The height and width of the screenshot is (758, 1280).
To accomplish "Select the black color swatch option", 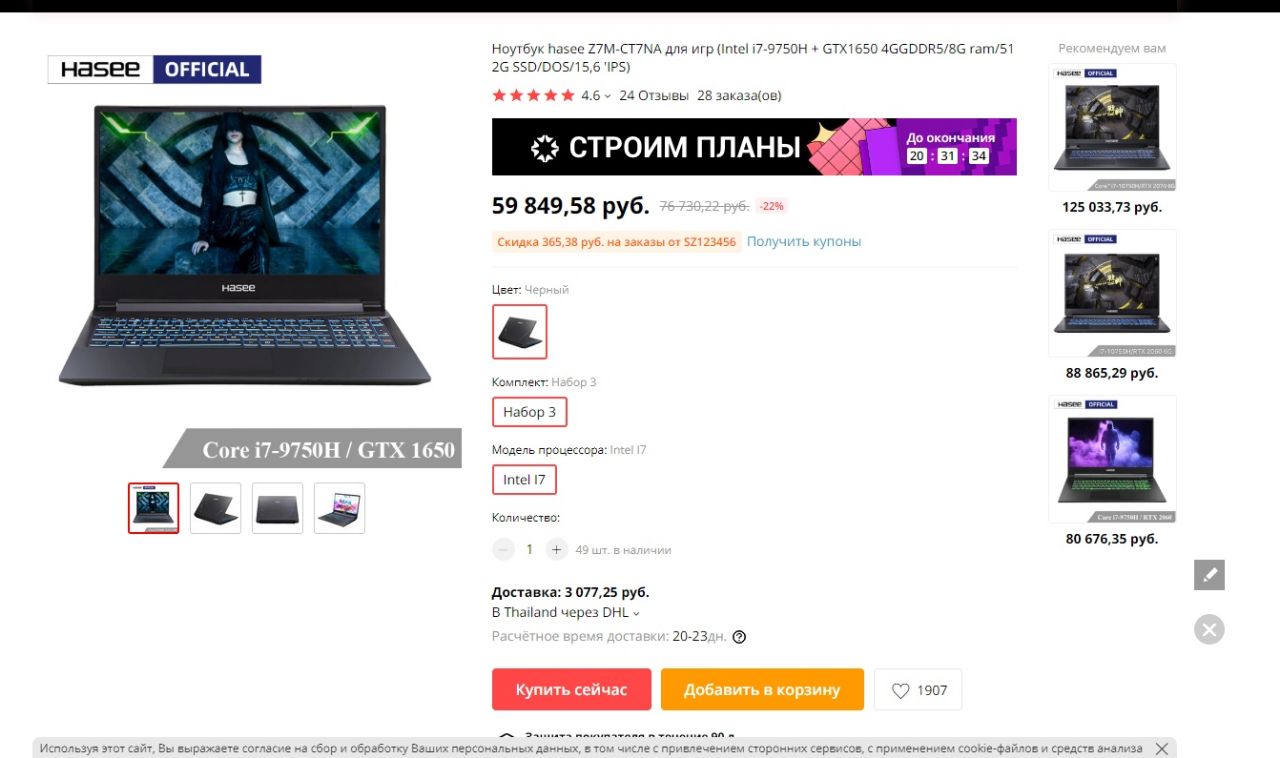I will click(520, 331).
